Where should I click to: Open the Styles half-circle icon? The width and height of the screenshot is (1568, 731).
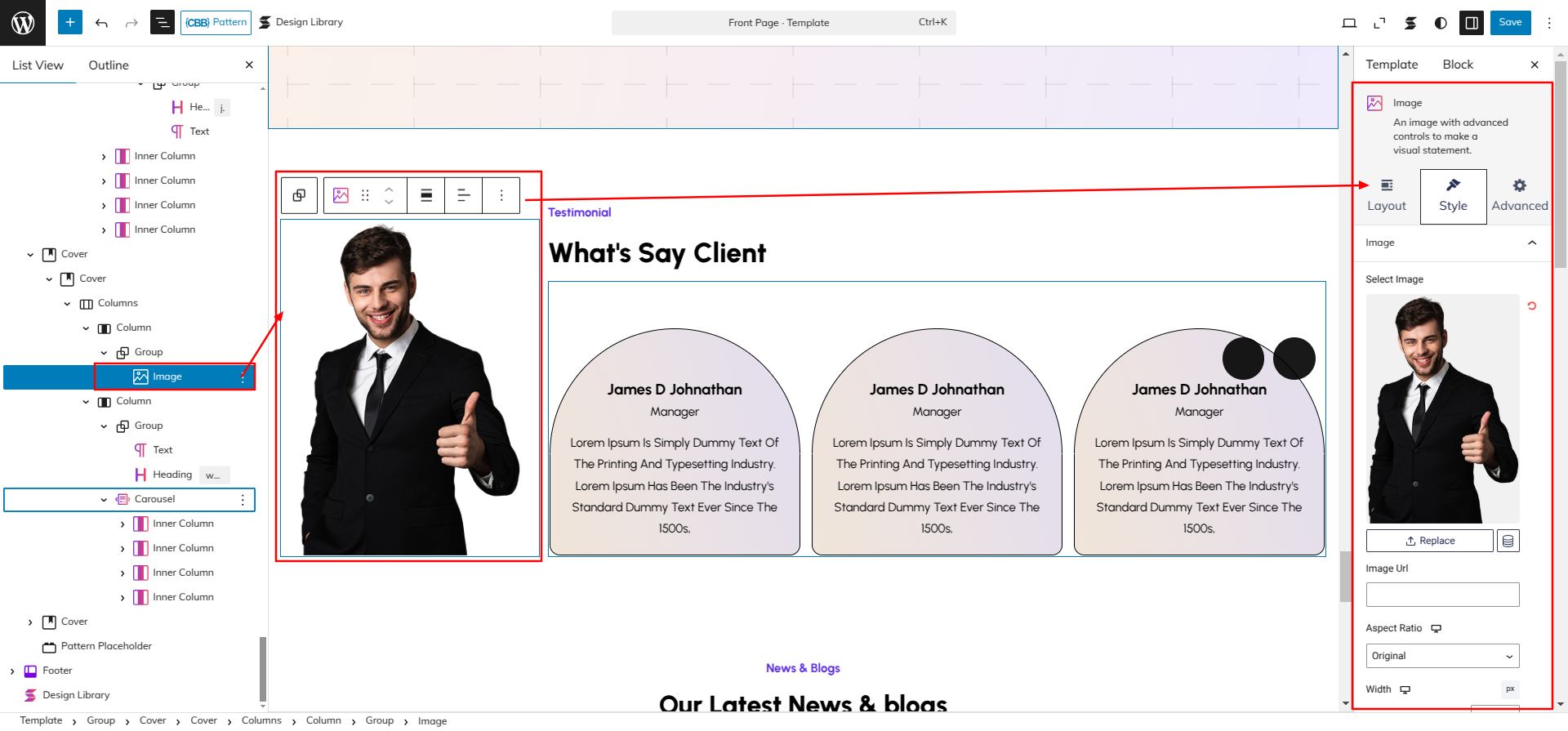point(1441,23)
